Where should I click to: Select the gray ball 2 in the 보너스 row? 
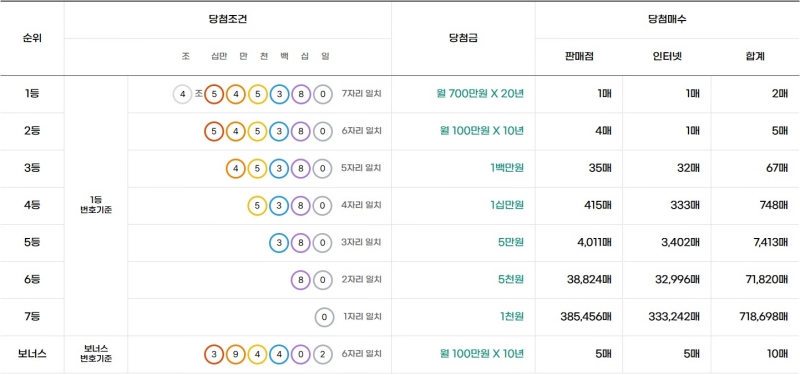[322, 354]
